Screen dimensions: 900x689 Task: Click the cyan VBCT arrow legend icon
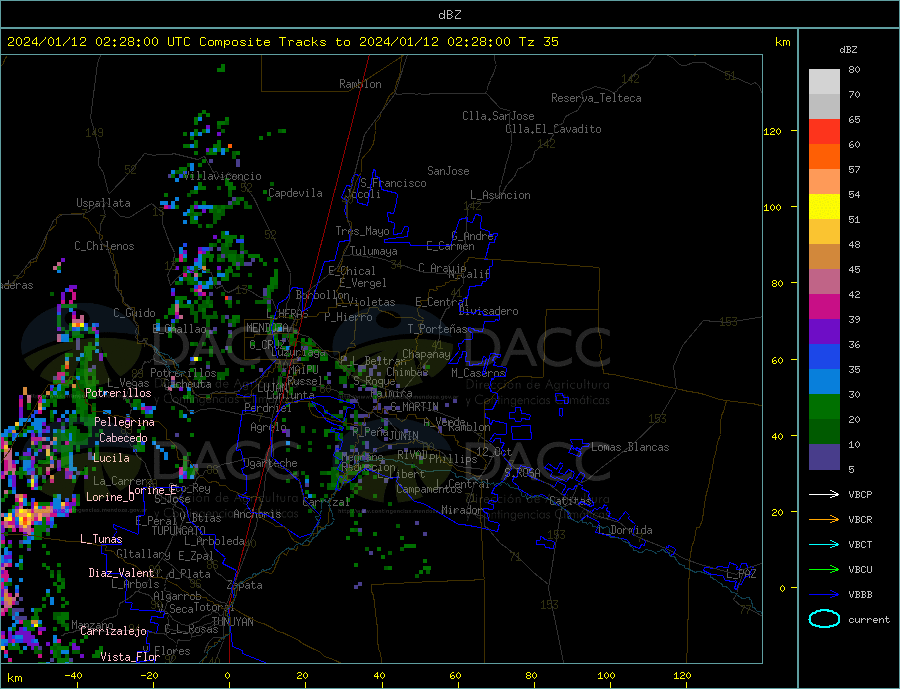click(x=824, y=544)
